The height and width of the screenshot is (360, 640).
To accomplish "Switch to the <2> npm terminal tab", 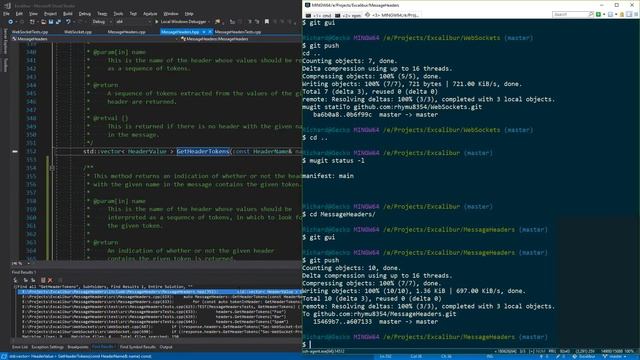I will pos(349,15).
